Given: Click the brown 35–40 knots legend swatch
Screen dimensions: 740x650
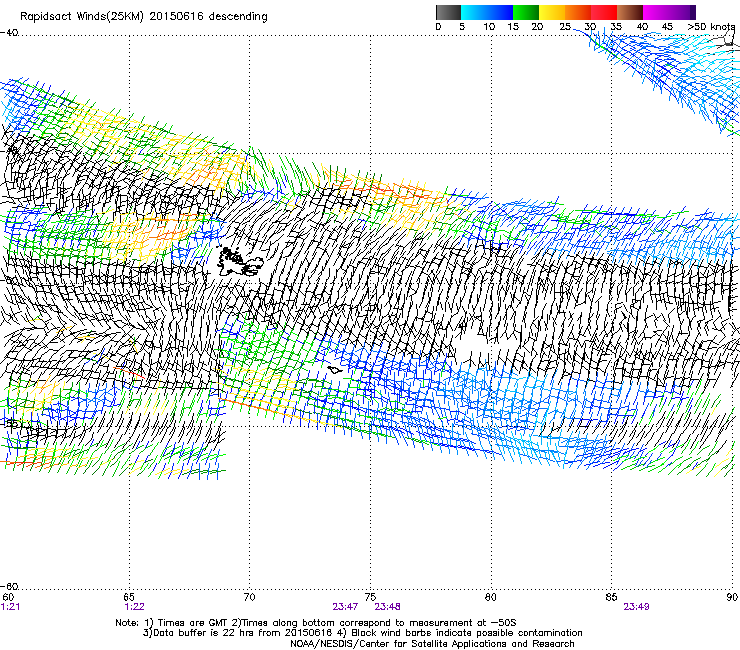Looking at the screenshot, I should pyautogui.click(x=630, y=12).
